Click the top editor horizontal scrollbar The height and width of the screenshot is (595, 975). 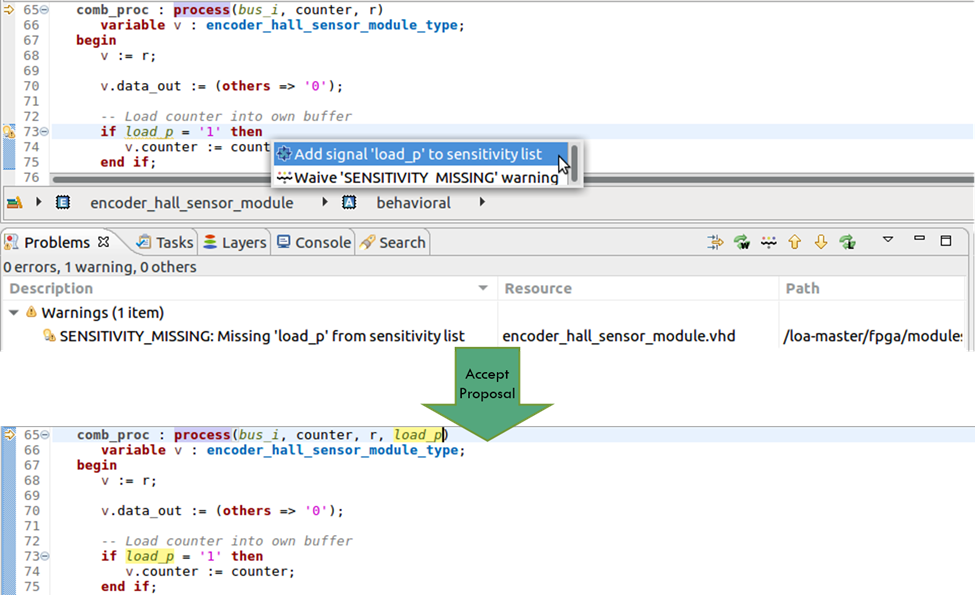[x=511, y=179]
